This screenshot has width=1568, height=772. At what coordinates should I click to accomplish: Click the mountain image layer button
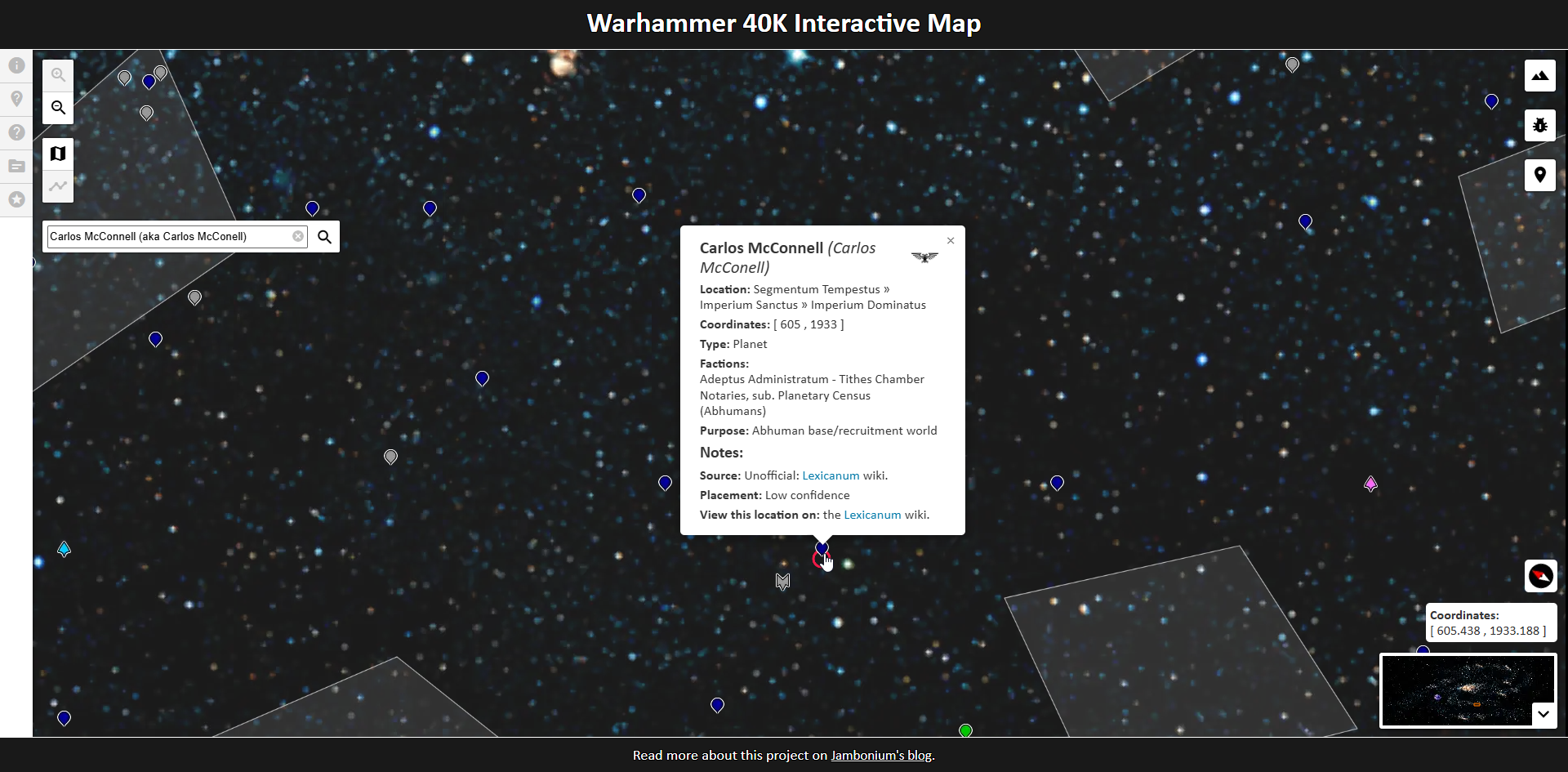(x=1539, y=75)
